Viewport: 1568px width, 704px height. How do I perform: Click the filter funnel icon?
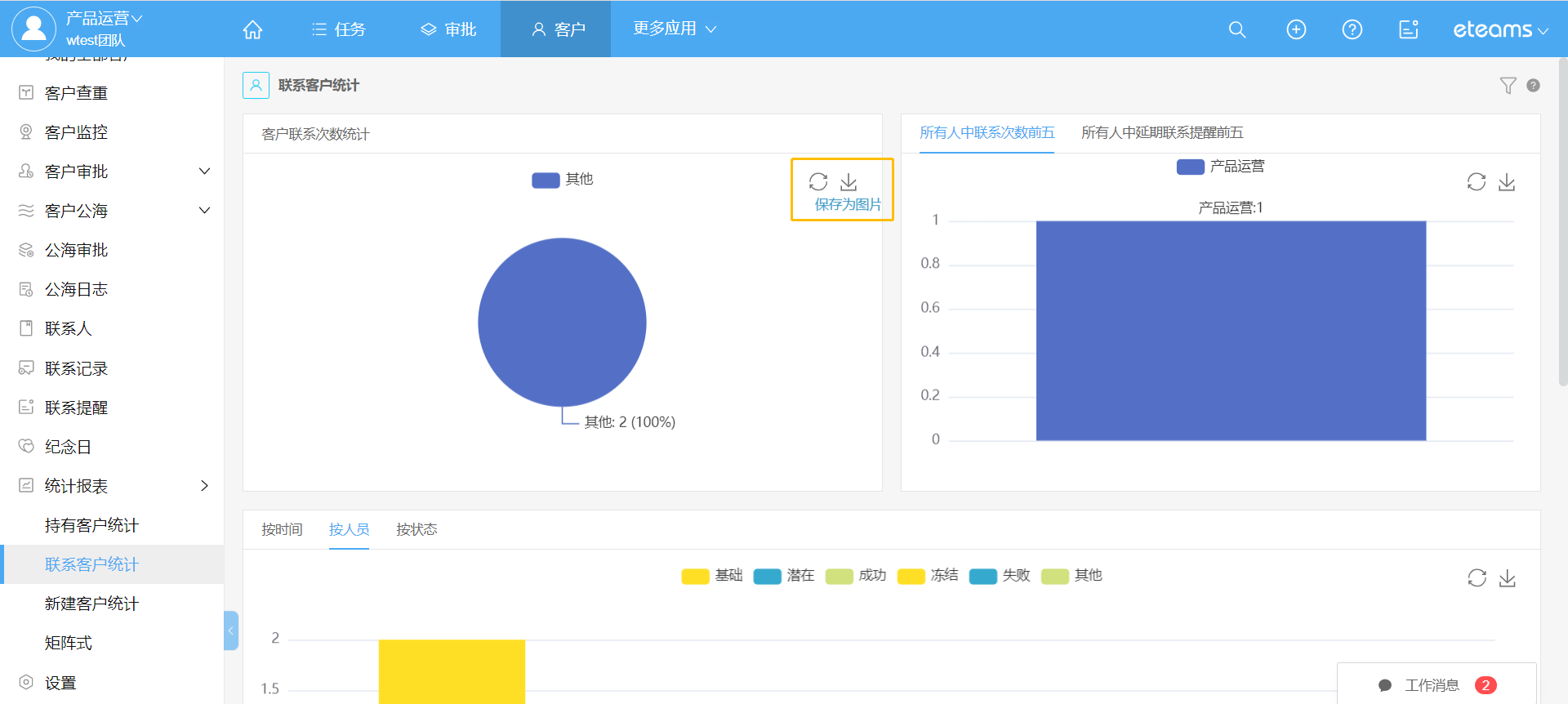(1508, 86)
